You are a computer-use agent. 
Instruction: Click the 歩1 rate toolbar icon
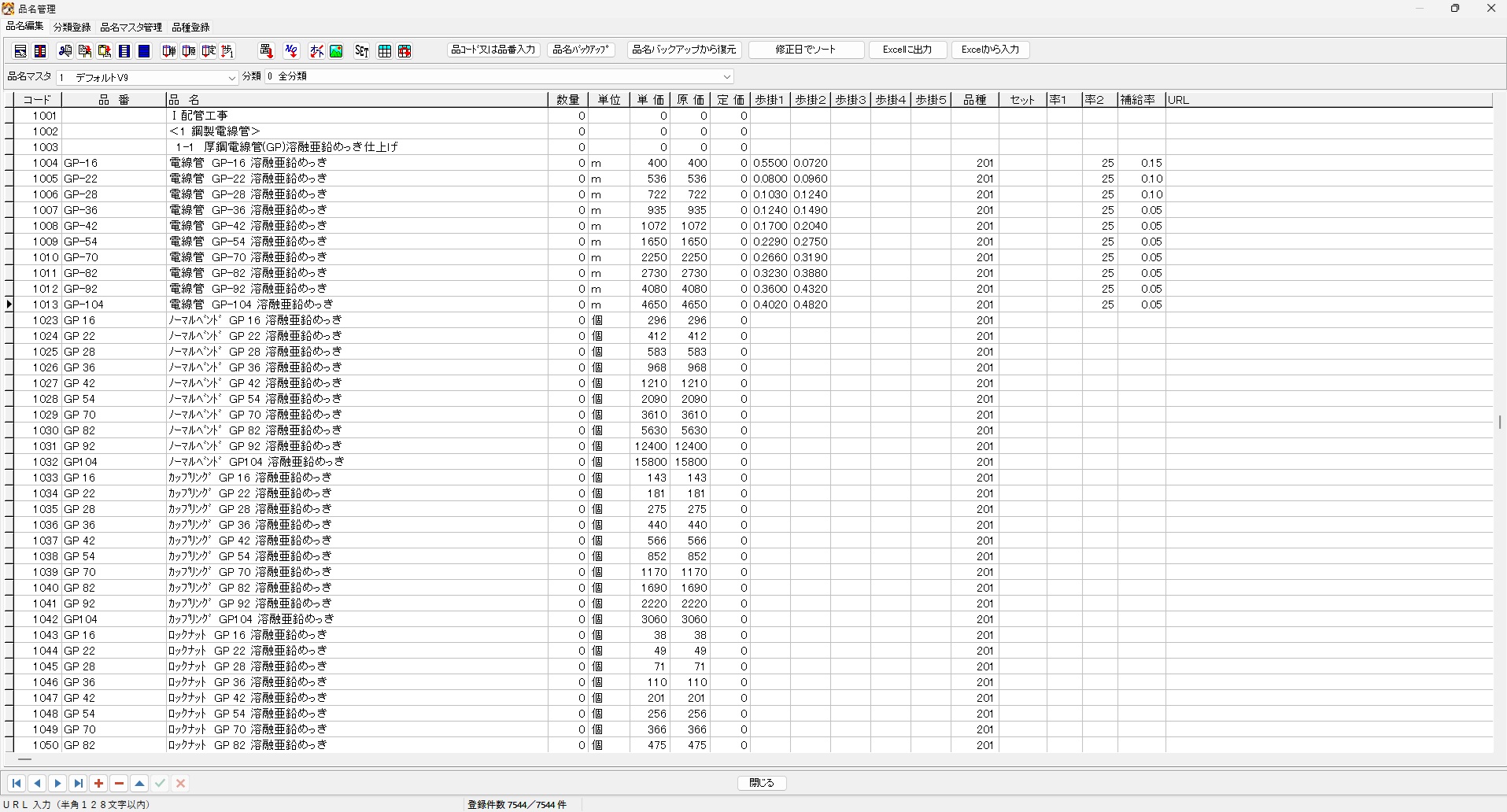coord(228,51)
